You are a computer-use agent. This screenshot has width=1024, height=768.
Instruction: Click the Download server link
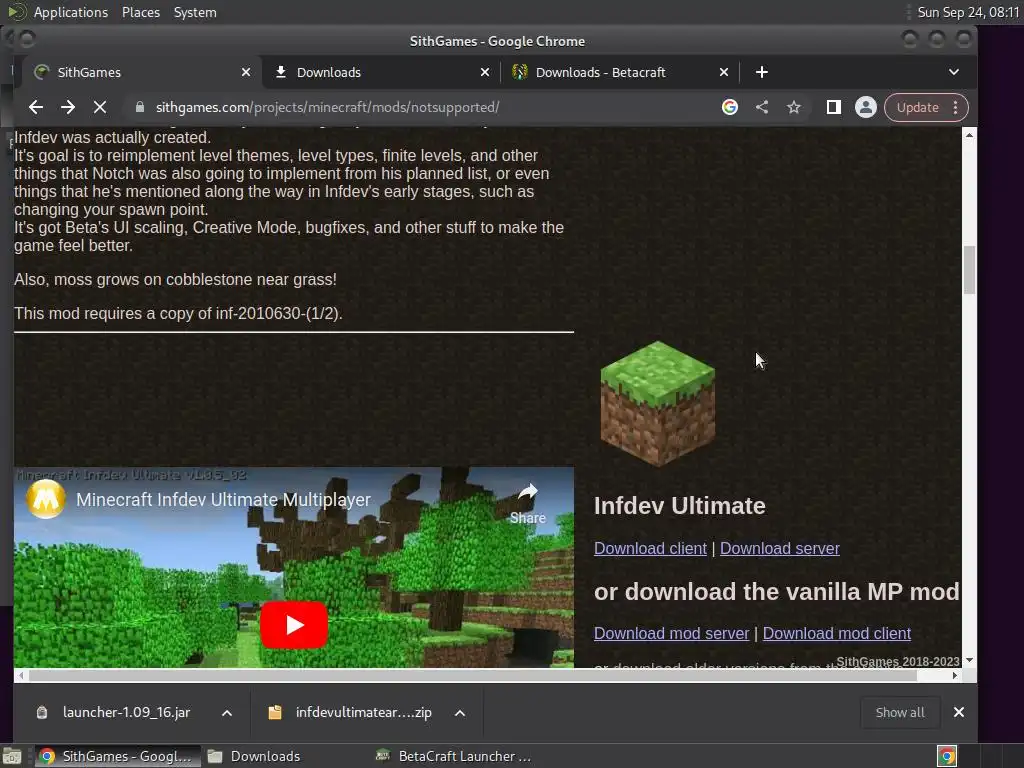pos(780,549)
